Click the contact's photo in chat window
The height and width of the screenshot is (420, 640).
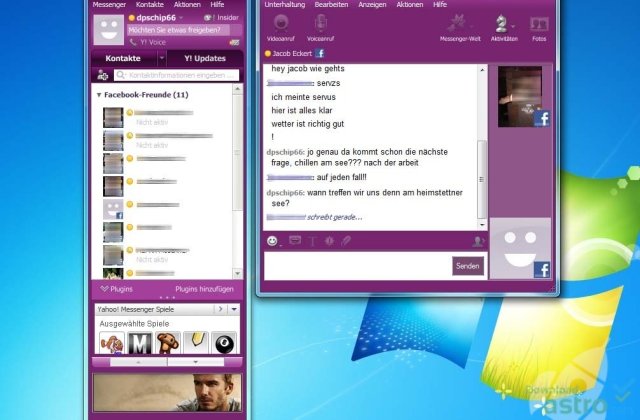[x=520, y=97]
